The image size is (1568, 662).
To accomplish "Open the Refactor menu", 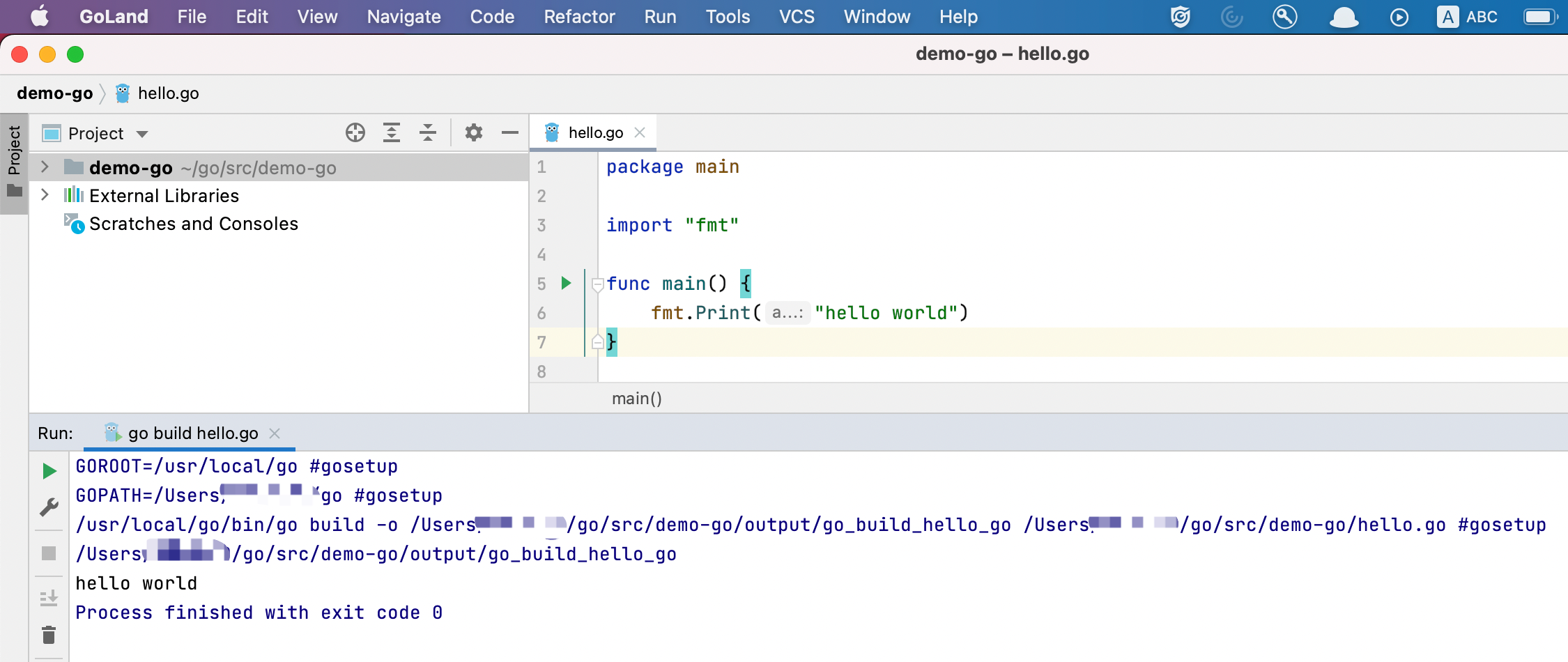I will pyautogui.click(x=579, y=17).
